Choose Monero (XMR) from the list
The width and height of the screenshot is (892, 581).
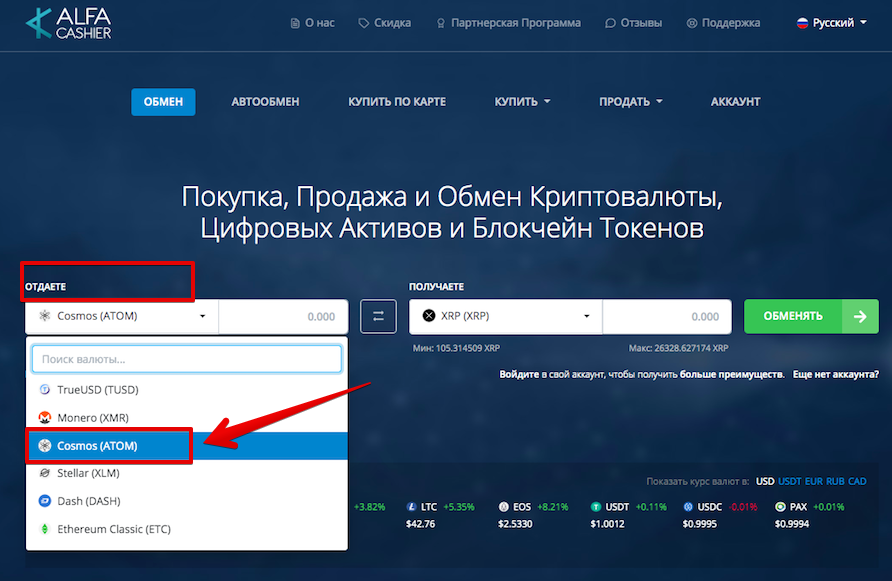(x=187, y=418)
